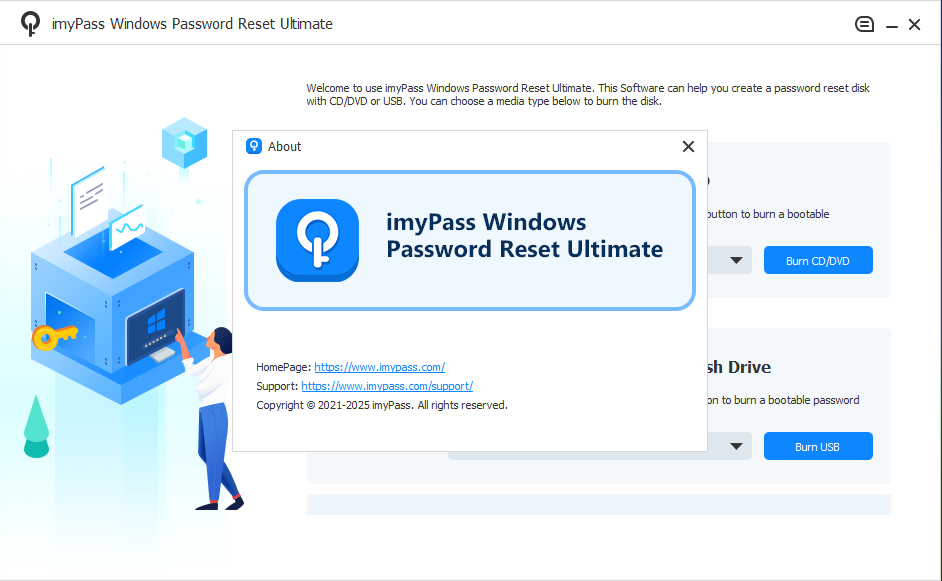Click the small imyPass icon in About title
942x581 pixels.
click(254, 146)
